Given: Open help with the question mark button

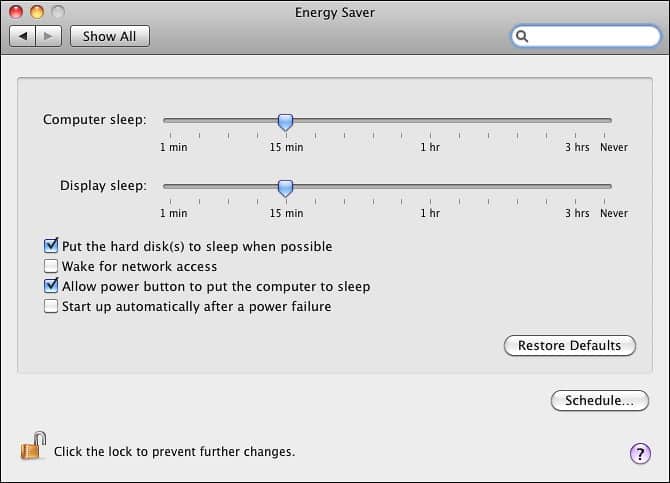Looking at the screenshot, I should (640, 454).
